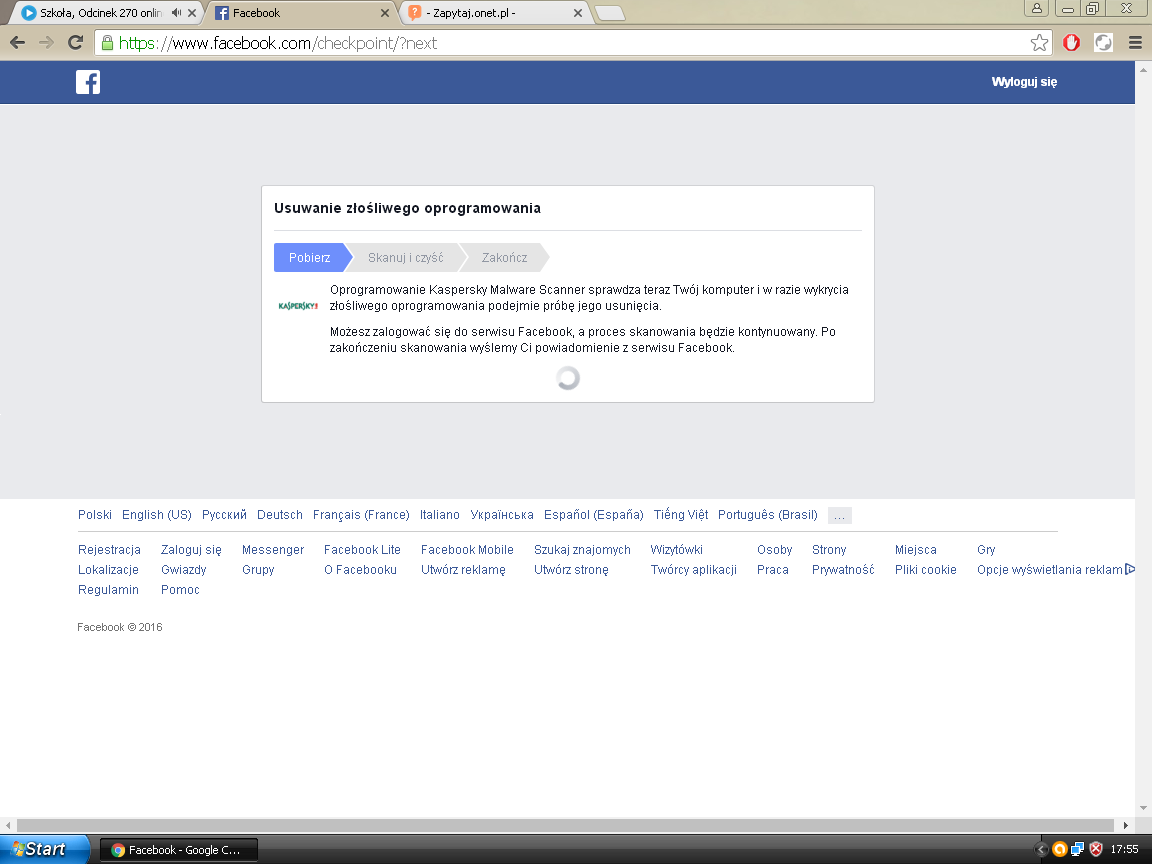
Task: Open the Chrome hamburger menu
Action: pyautogui.click(x=1134, y=43)
